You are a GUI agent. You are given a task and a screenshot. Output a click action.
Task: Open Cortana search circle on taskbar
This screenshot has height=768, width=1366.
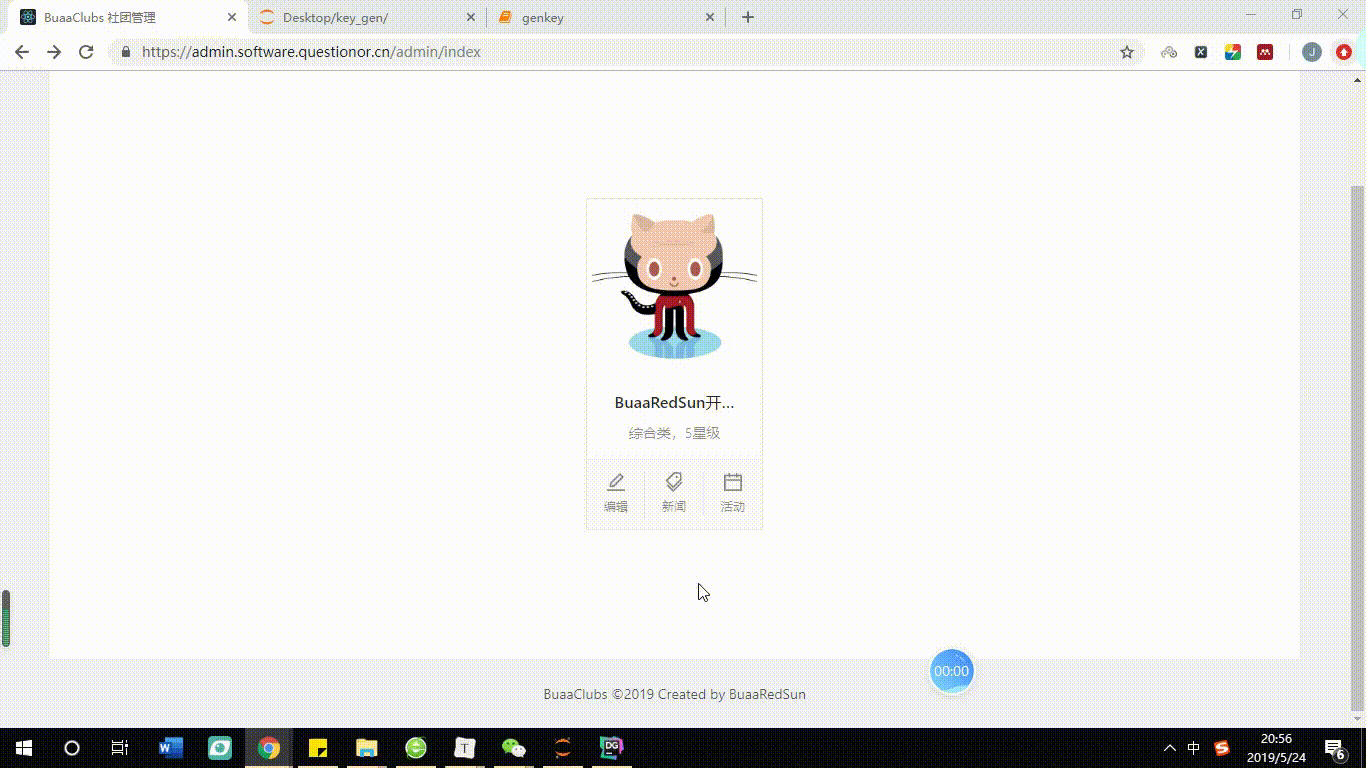[x=72, y=748]
